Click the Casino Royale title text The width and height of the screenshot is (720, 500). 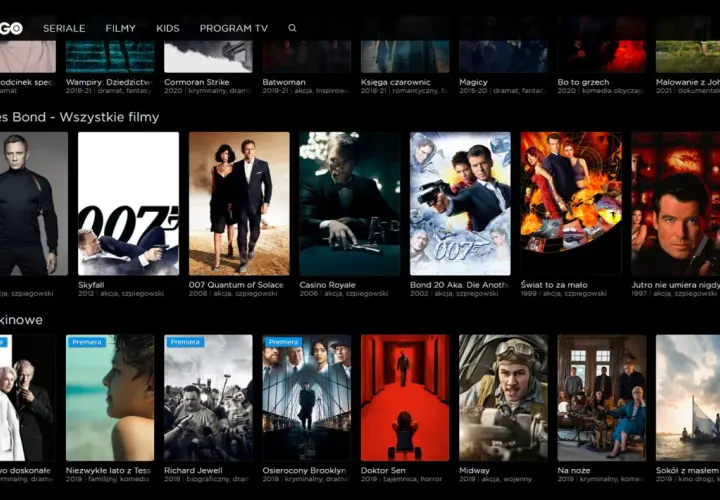[x=327, y=285]
